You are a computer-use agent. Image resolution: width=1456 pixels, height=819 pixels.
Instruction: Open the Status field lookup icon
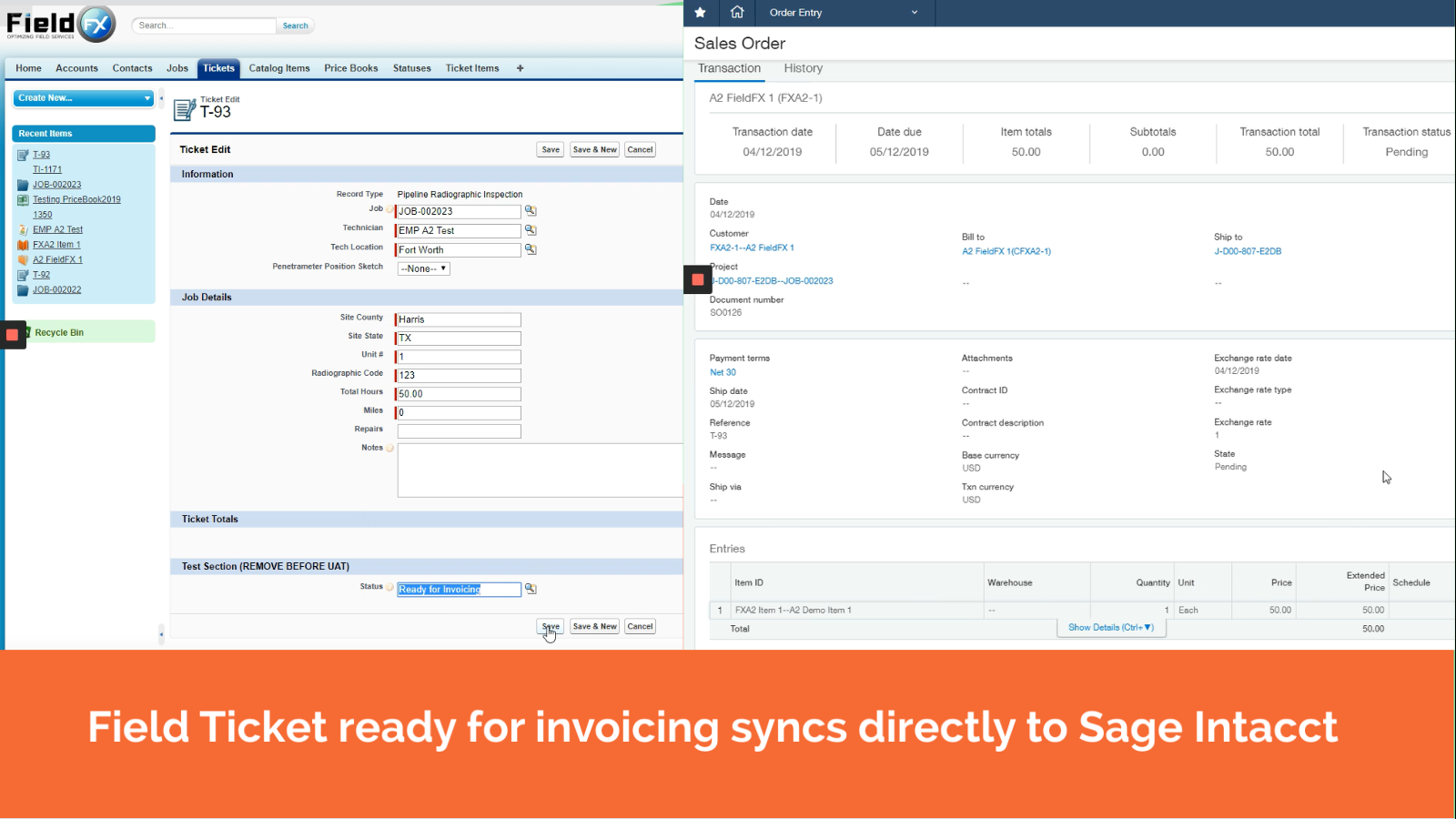pyautogui.click(x=531, y=589)
